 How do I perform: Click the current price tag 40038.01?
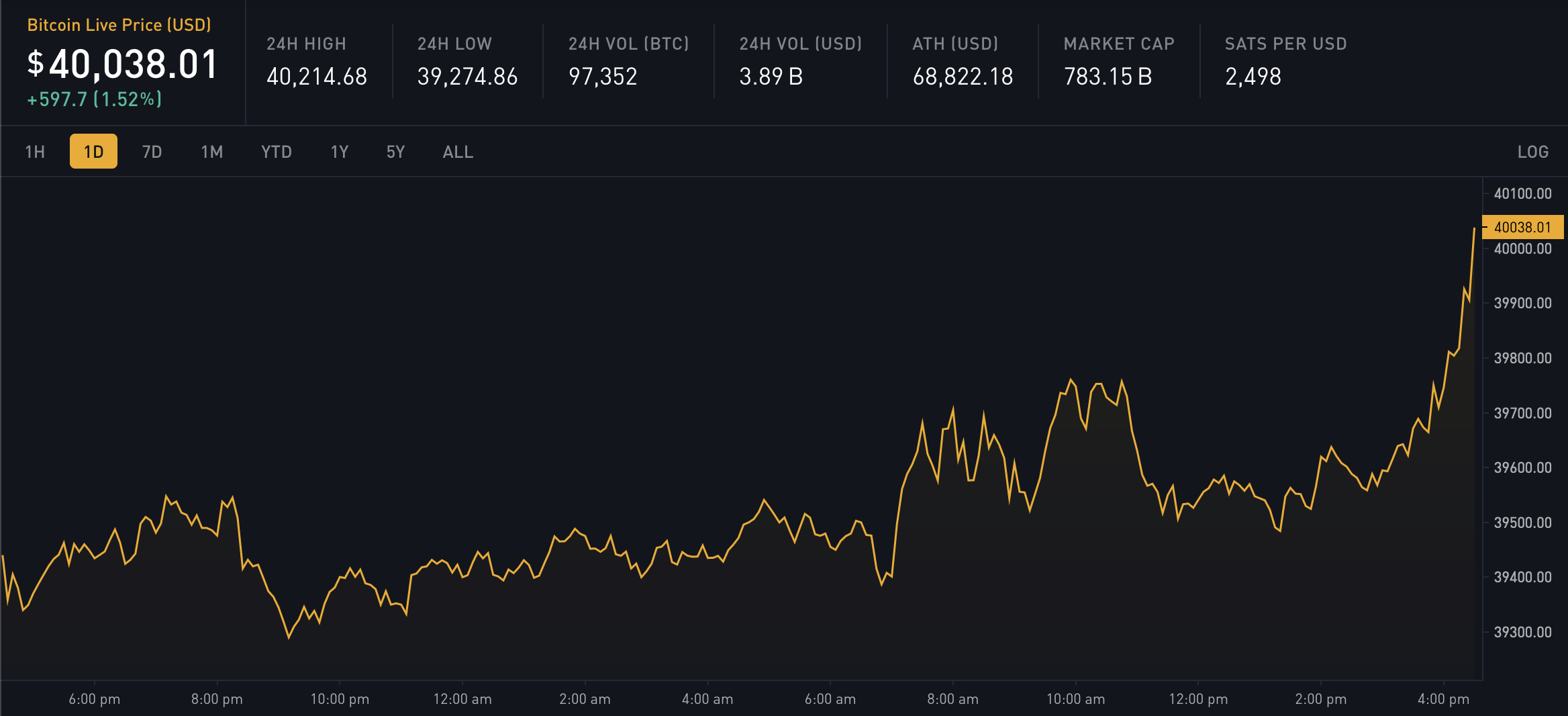click(1522, 227)
